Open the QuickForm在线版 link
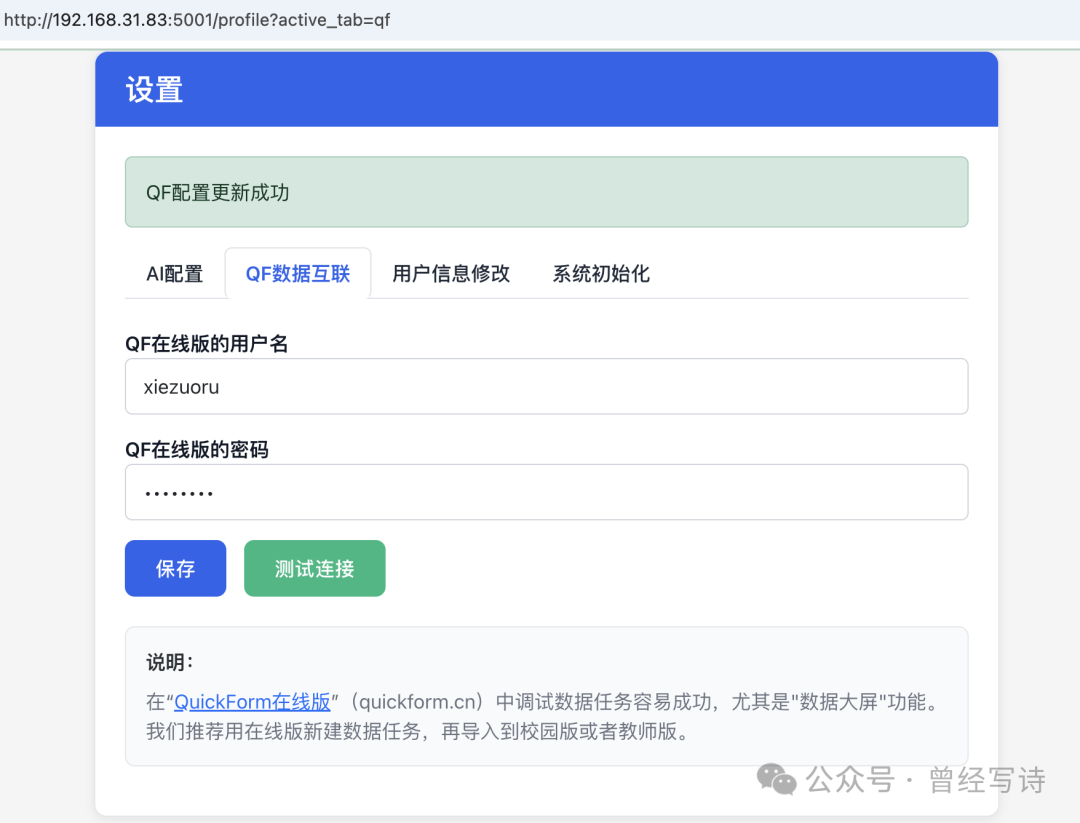Screen dimensions: 1080x823 (252, 702)
